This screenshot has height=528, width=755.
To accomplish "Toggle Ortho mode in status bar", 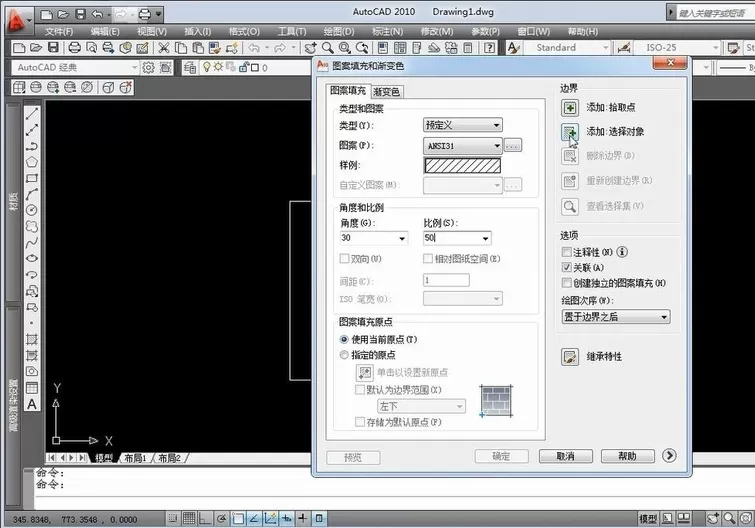I will coord(205,518).
